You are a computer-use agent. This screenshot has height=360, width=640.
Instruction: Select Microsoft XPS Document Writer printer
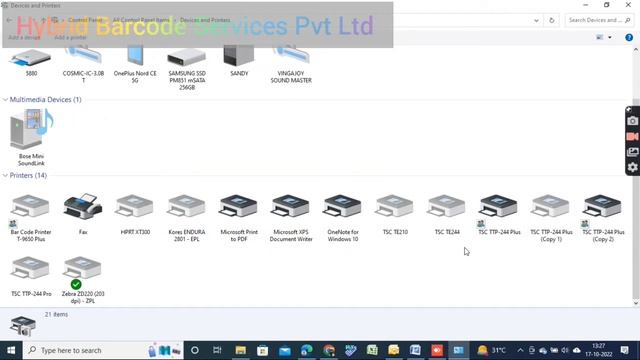tap(291, 218)
